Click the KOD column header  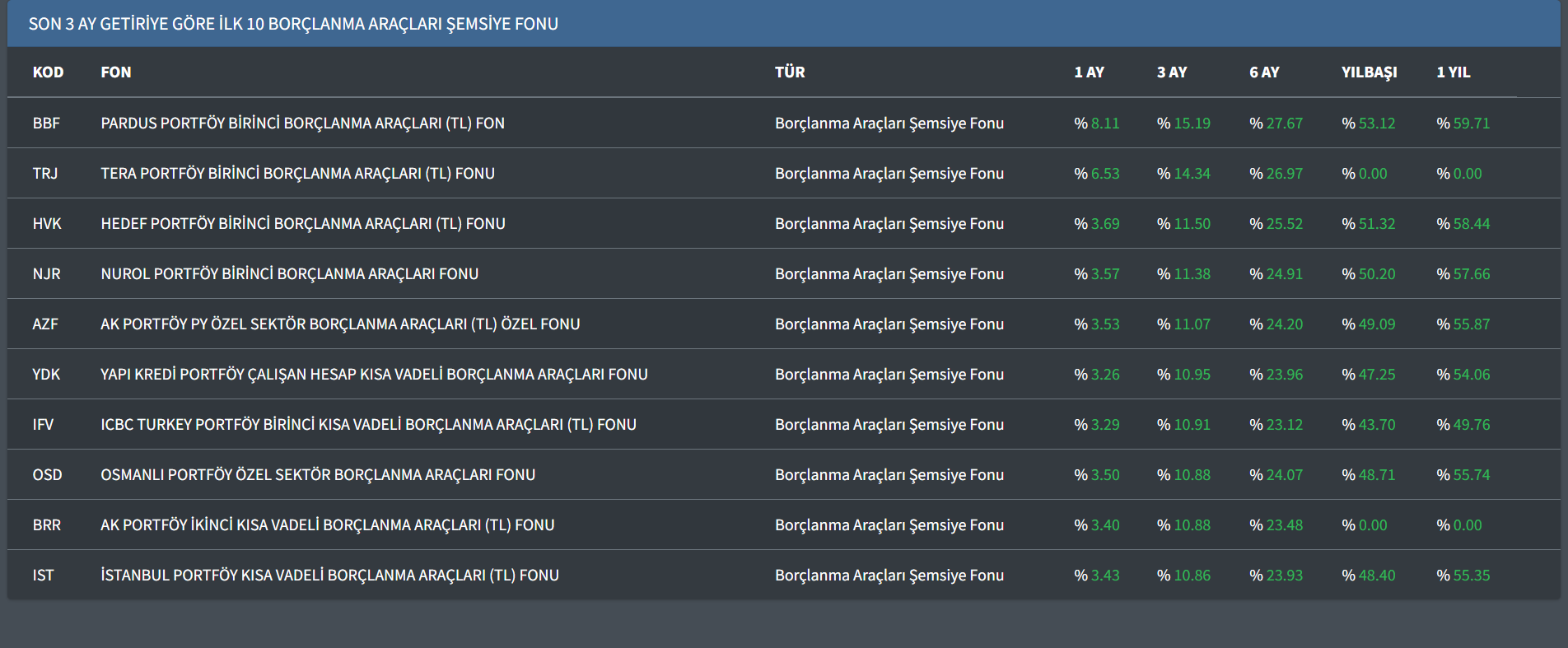pyautogui.click(x=48, y=72)
